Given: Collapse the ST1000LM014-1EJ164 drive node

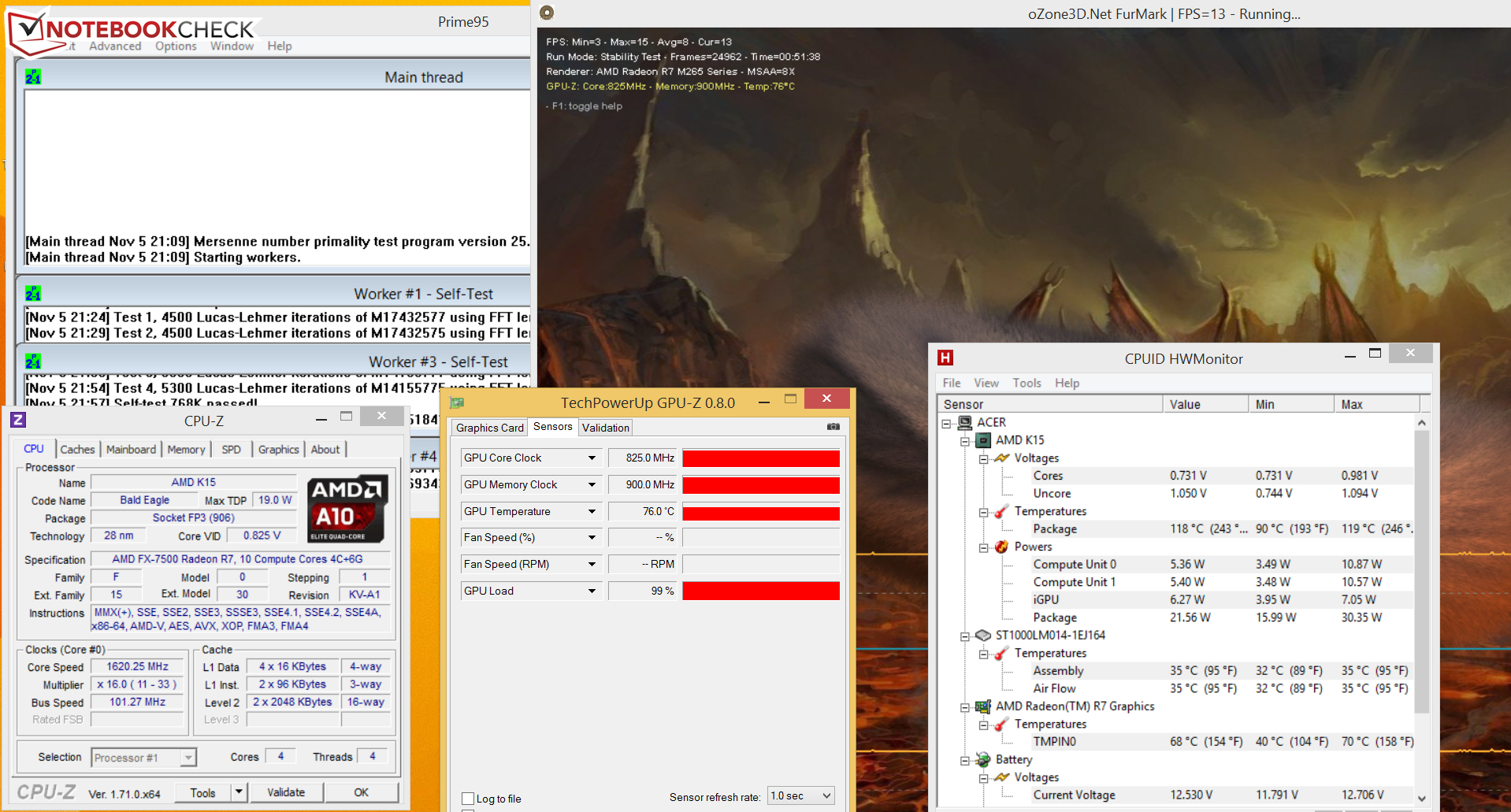Looking at the screenshot, I should coord(964,636).
